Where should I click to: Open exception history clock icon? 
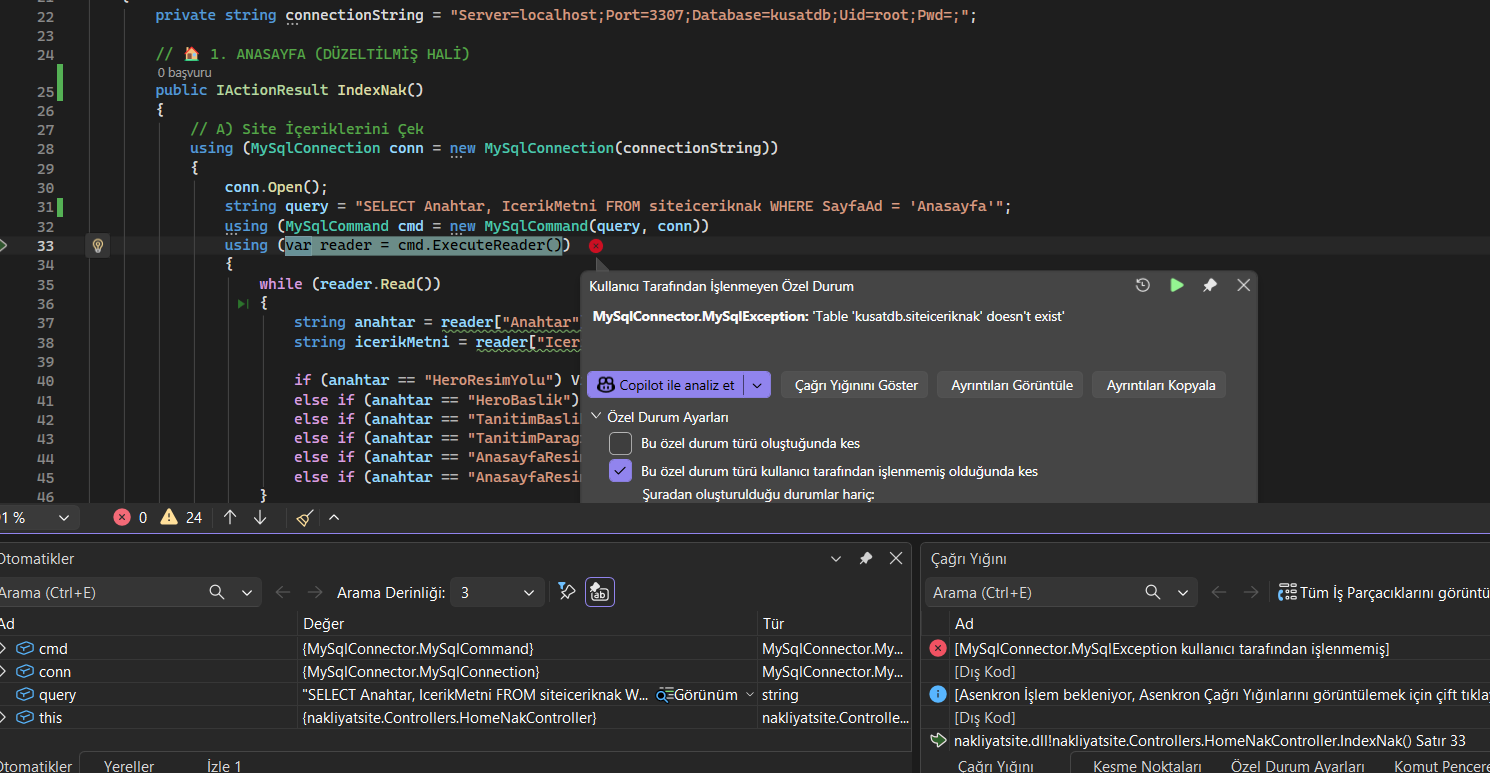1143,286
